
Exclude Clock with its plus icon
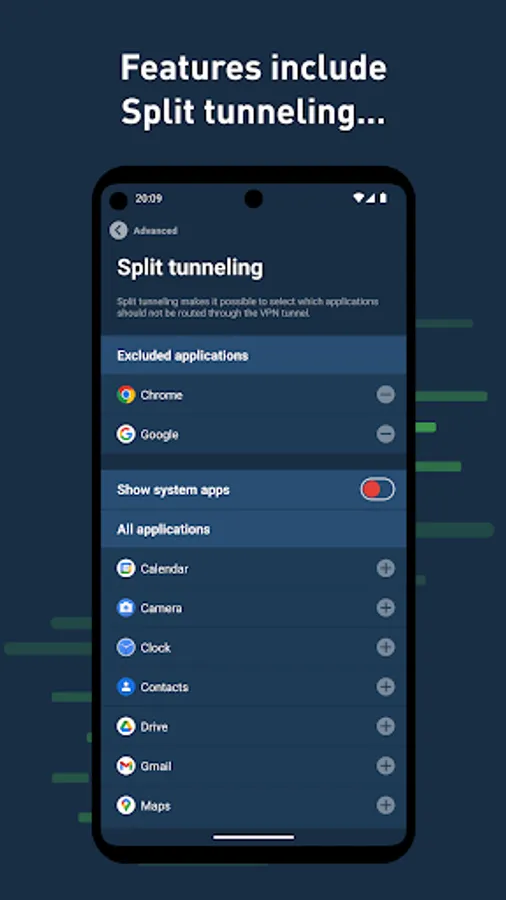pos(386,647)
